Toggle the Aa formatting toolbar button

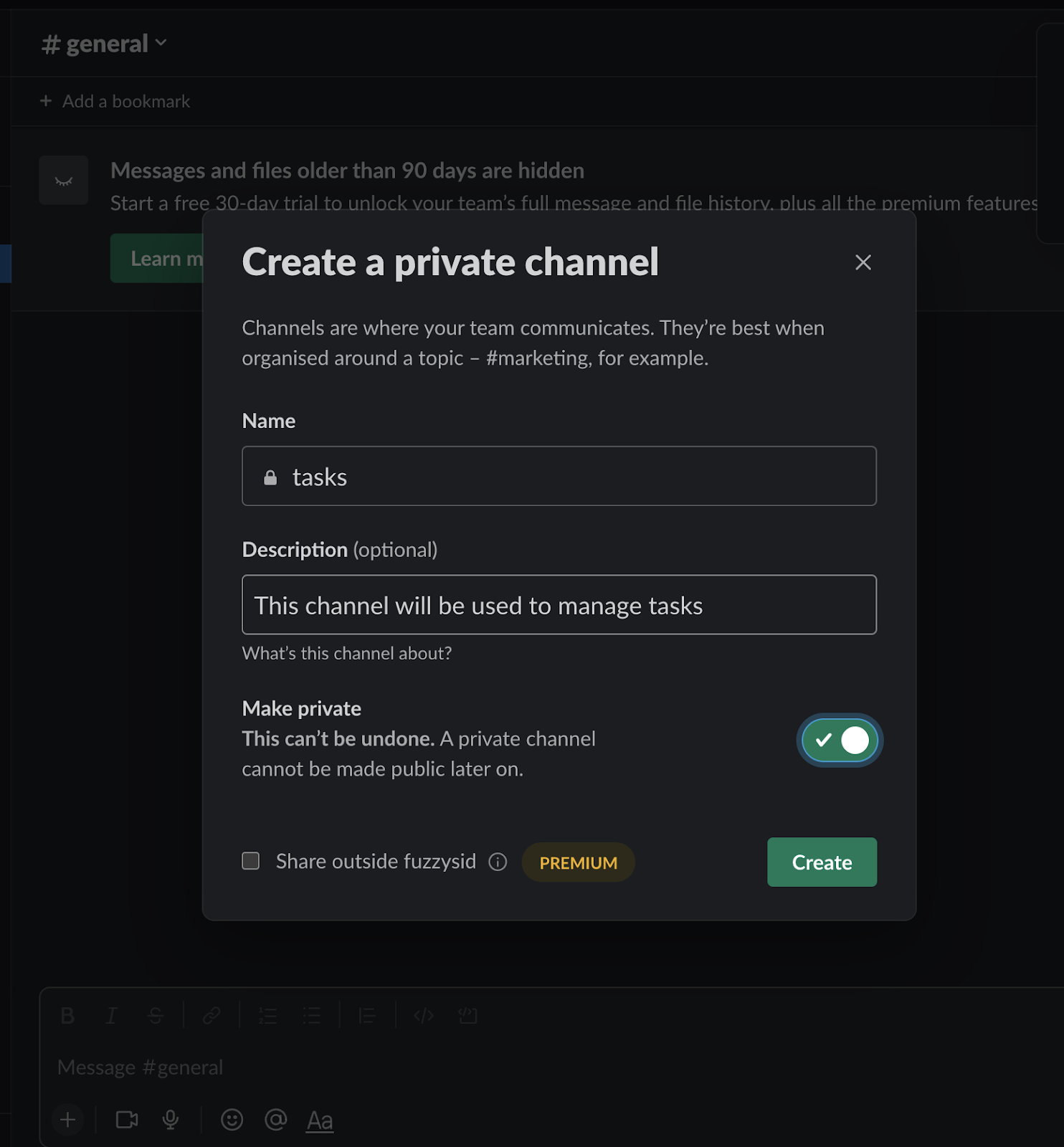[x=320, y=1120]
